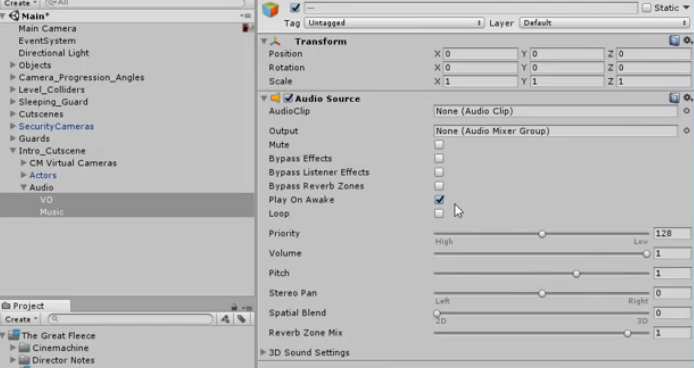Click AudioClip object picker circle

pyautogui.click(x=686, y=111)
